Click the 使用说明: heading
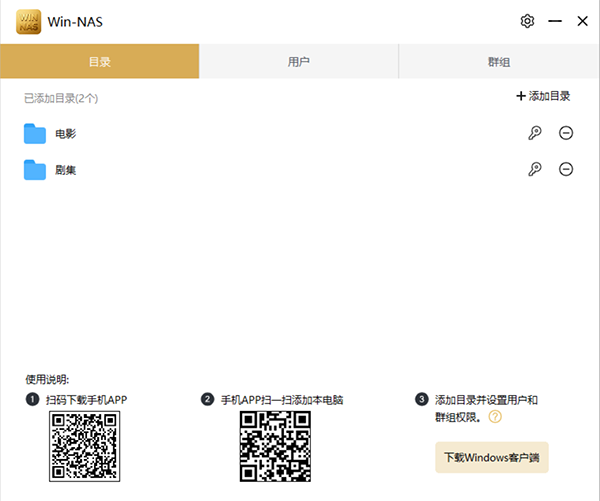This screenshot has height=501, width=600. [x=47, y=379]
